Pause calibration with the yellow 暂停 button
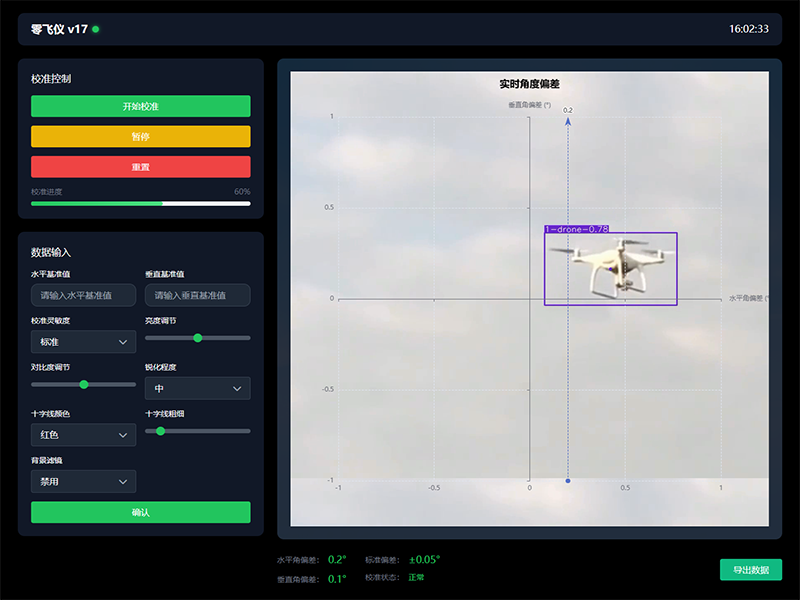 coord(141,136)
